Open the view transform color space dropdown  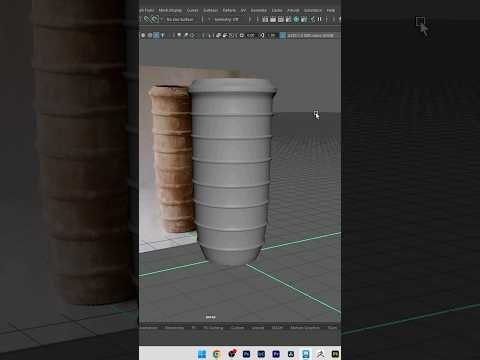(x=310, y=35)
